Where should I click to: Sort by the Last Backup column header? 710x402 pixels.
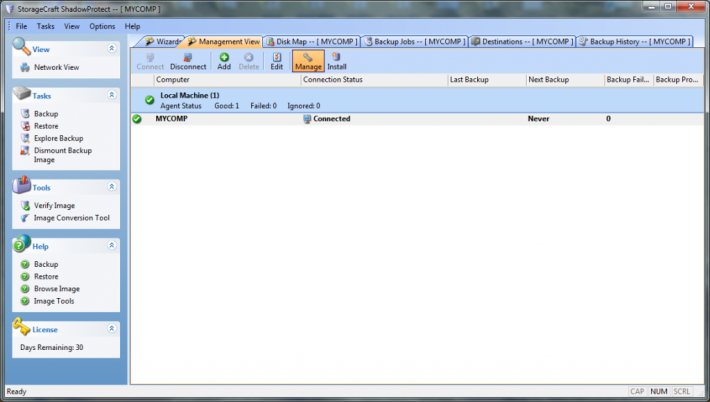click(487, 80)
